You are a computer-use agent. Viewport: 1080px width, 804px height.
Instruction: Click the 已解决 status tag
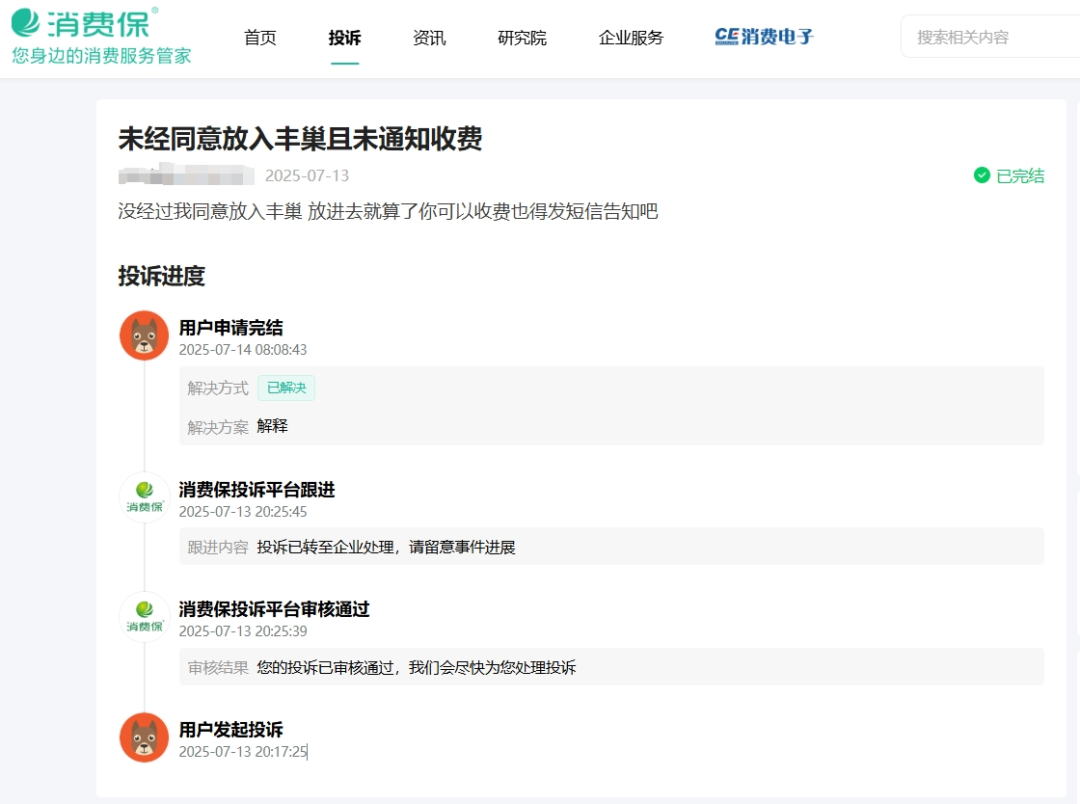point(286,388)
